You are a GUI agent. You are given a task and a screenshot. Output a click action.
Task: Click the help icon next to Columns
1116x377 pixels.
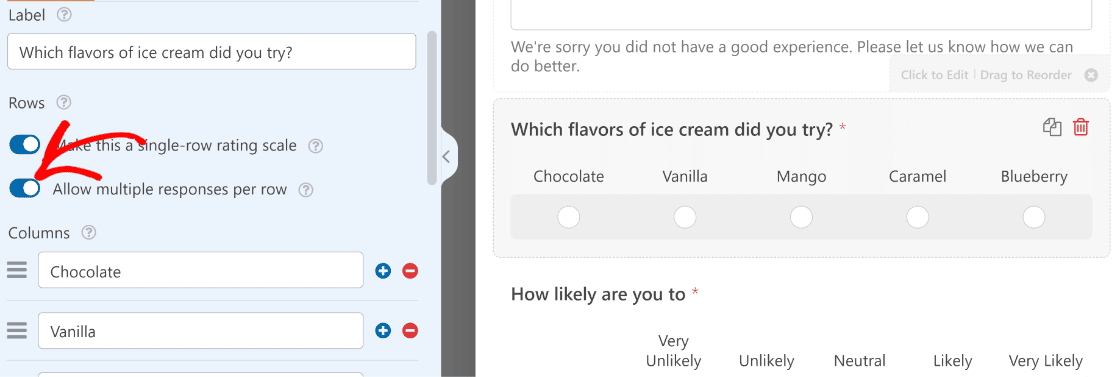[89, 233]
